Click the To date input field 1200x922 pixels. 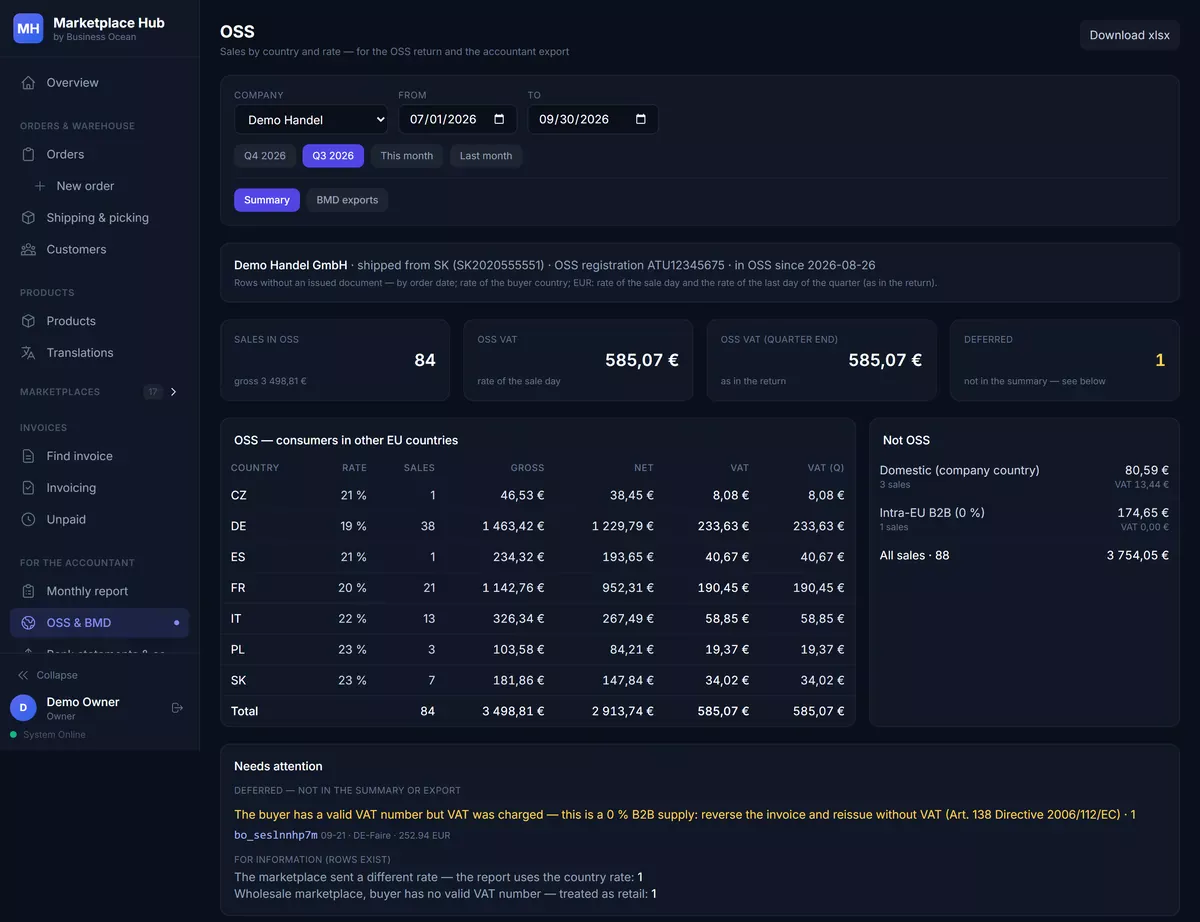click(593, 120)
